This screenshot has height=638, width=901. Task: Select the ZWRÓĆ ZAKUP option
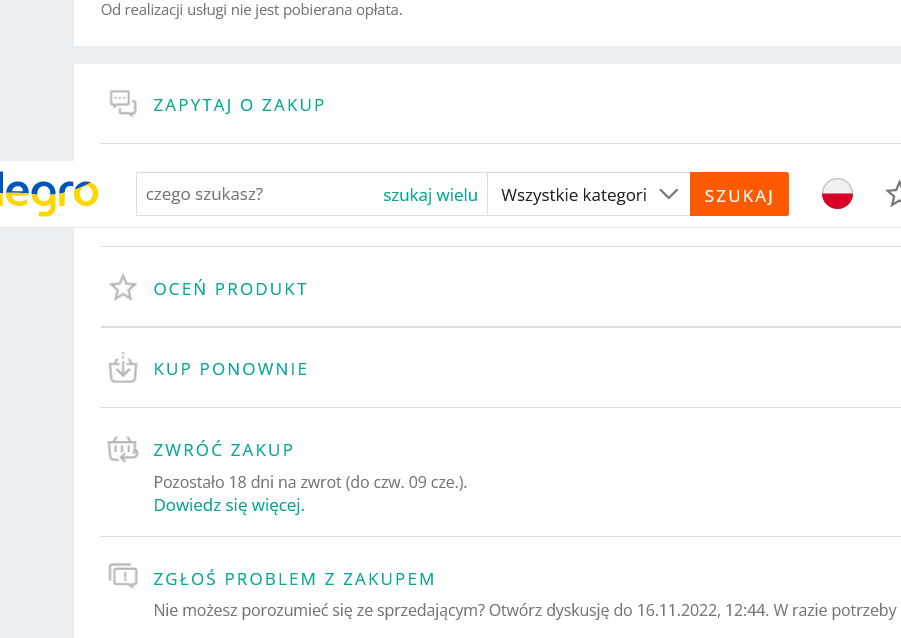[x=223, y=450]
